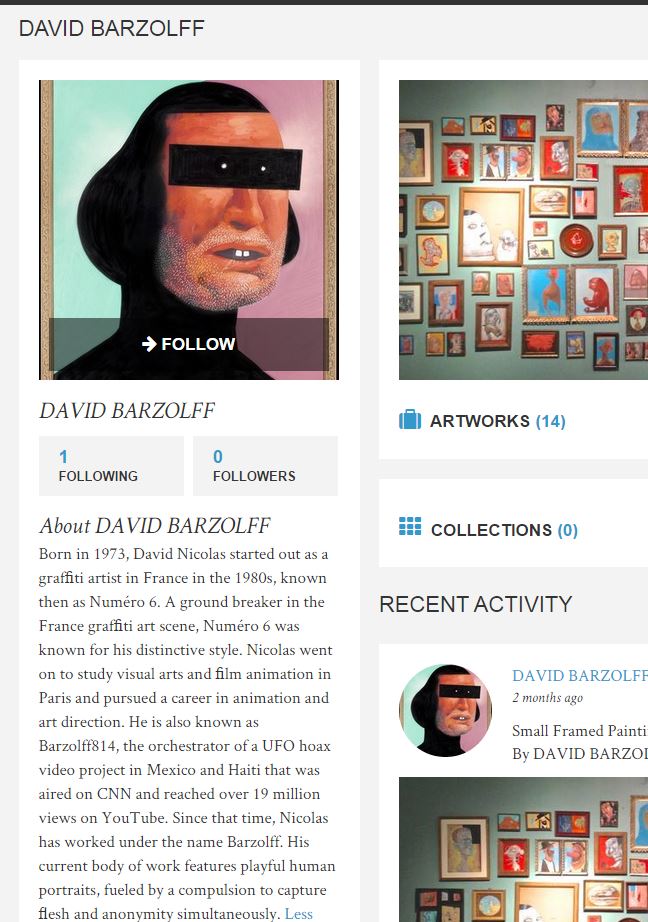
Task: Click the '2 months ago' activity timestamp
Action: pos(547,698)
